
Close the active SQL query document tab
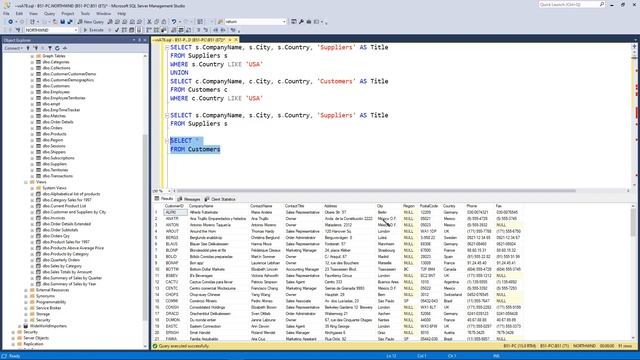pyautogui.click(x=236, y=40)
